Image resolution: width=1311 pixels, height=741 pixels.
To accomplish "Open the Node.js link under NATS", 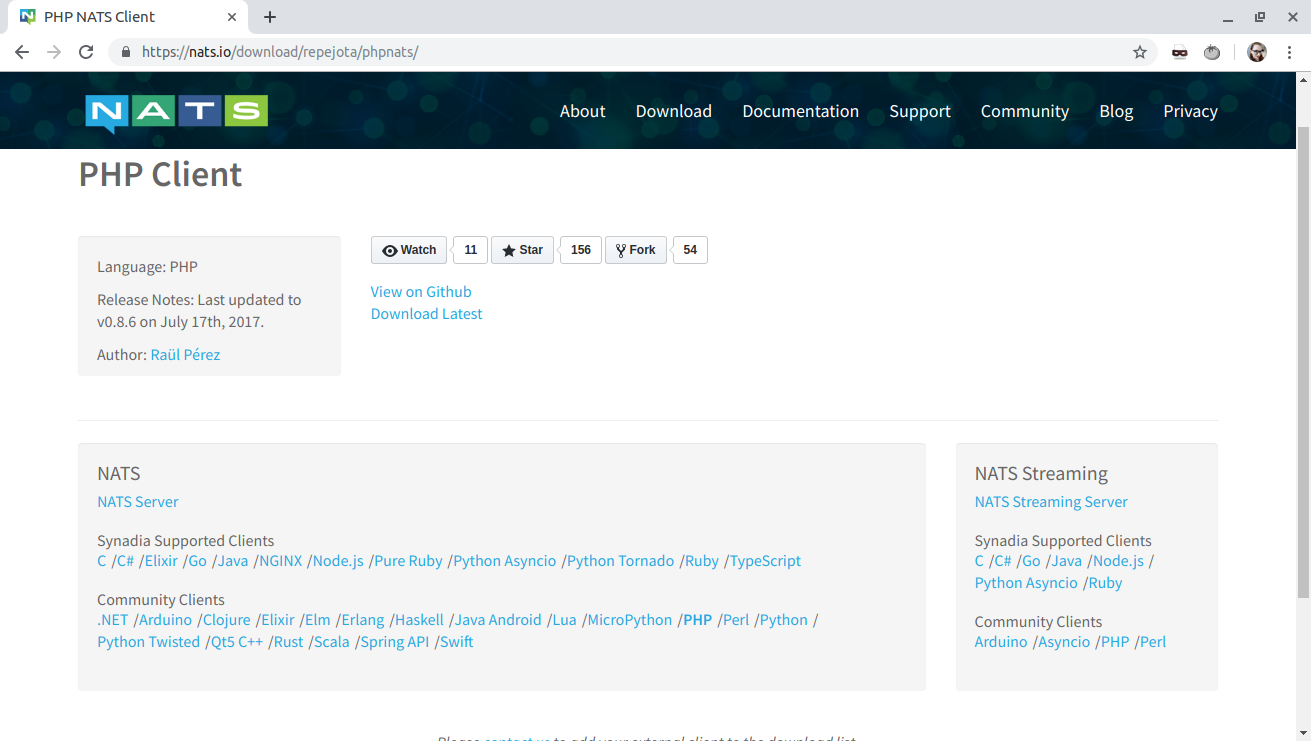I will [338, 561].
